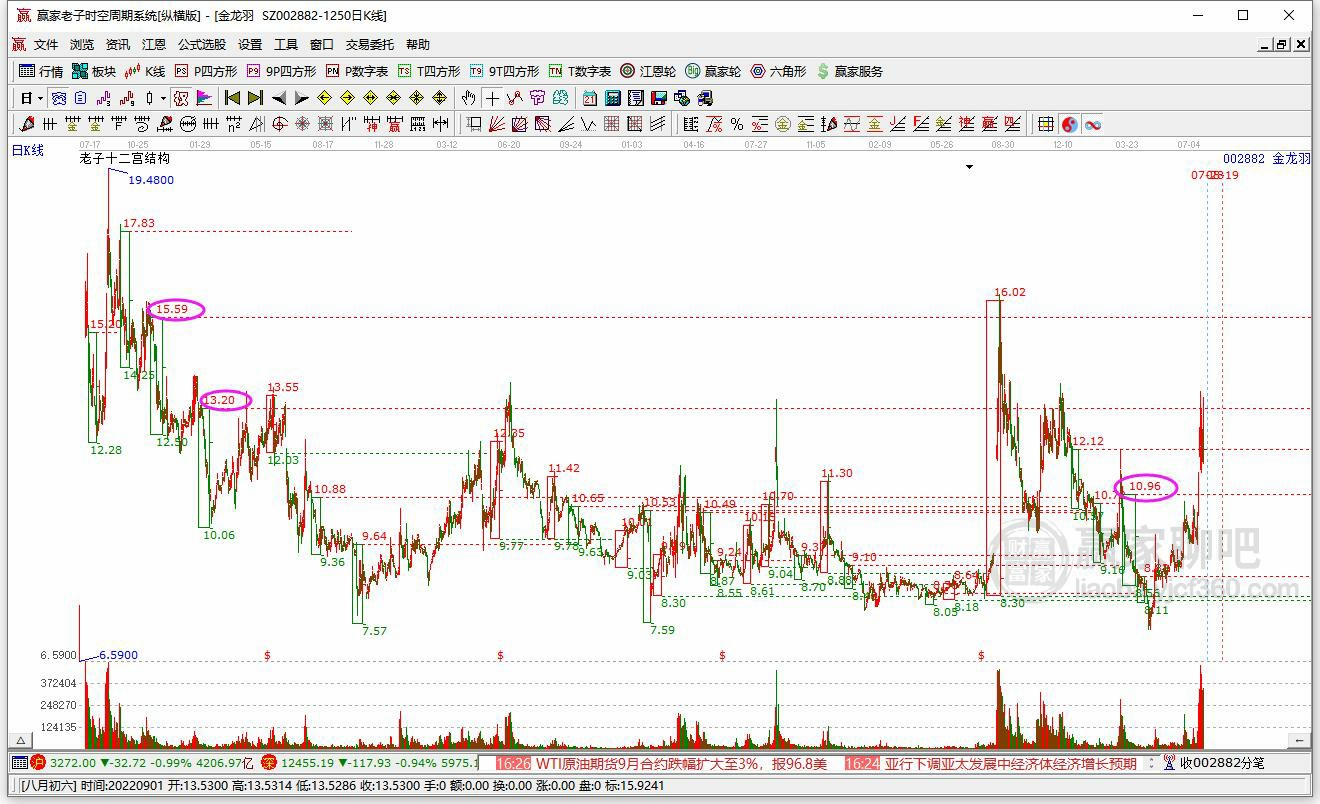Select the red pencil drawing tool
The height and width of the screenshot is (804, 1320).
(x=27, y=124)
